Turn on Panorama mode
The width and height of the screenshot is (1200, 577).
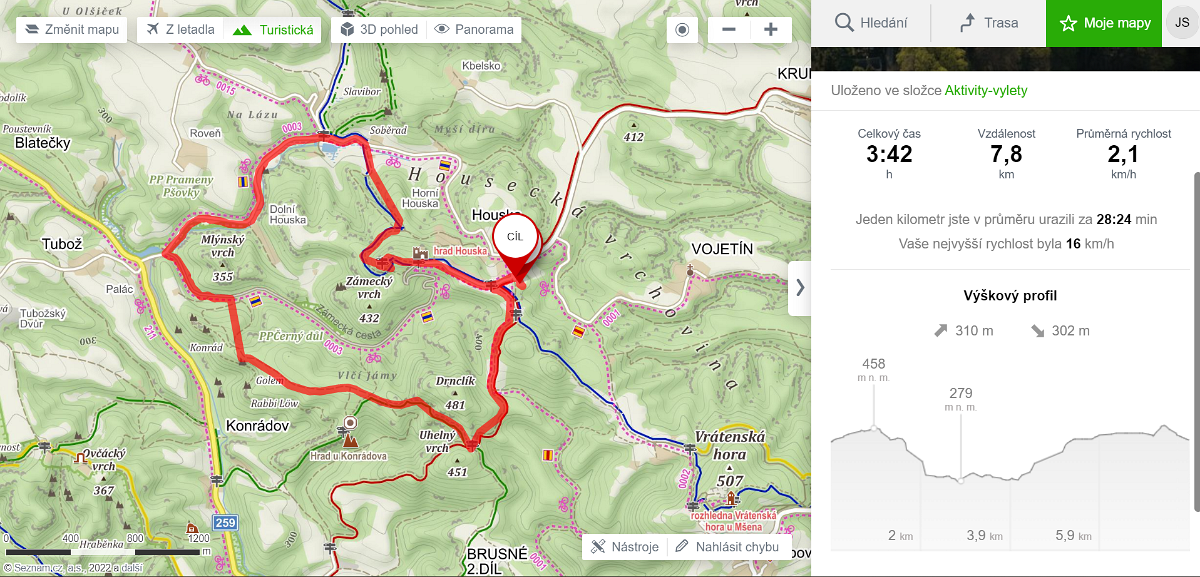click(475, 29)
